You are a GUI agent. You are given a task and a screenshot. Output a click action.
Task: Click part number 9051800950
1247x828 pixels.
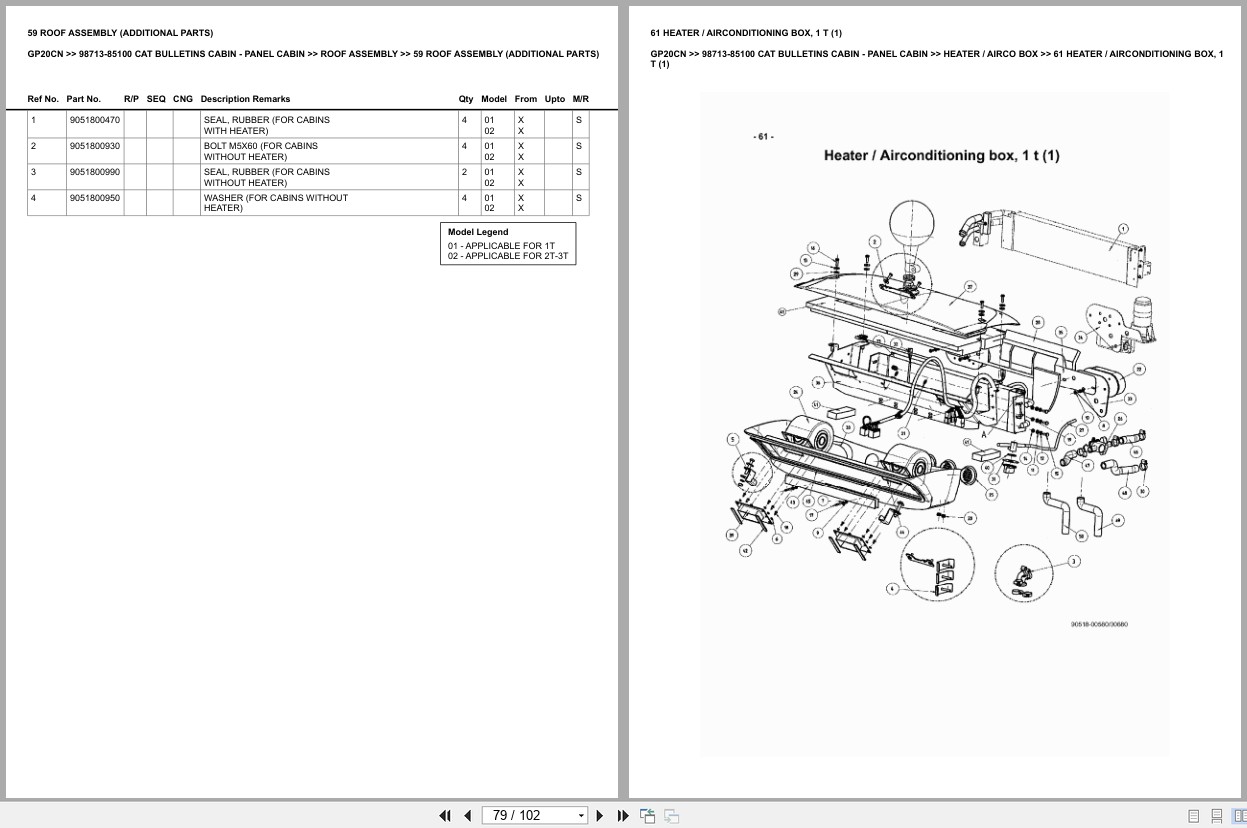tap(95, 198)
